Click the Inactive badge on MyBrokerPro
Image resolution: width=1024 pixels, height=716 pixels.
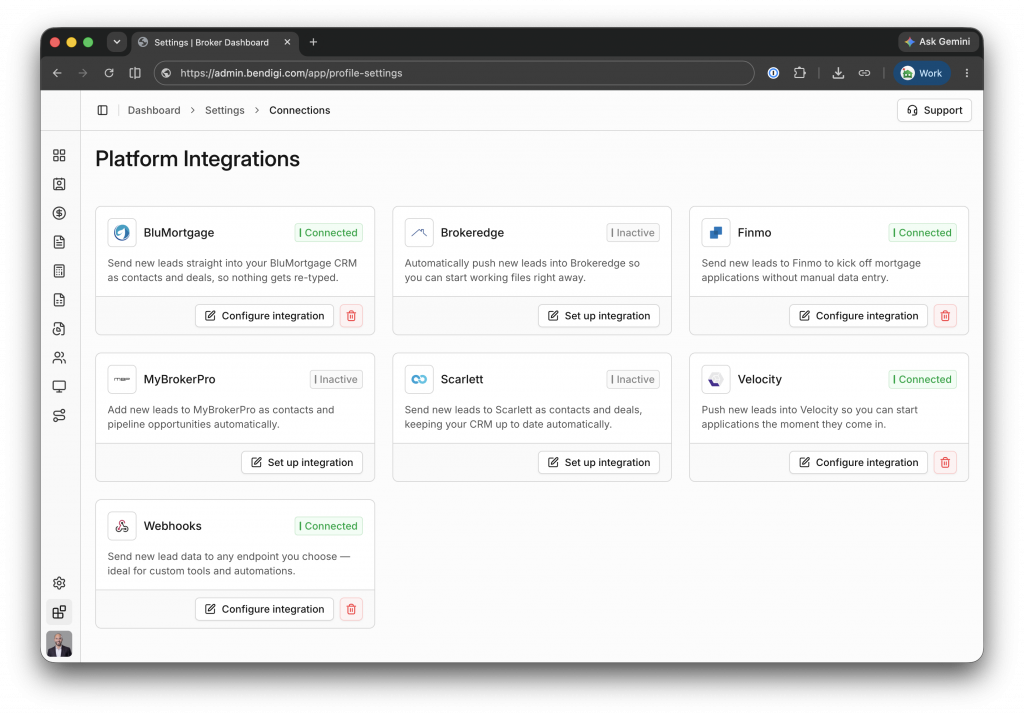coord(336,380)
